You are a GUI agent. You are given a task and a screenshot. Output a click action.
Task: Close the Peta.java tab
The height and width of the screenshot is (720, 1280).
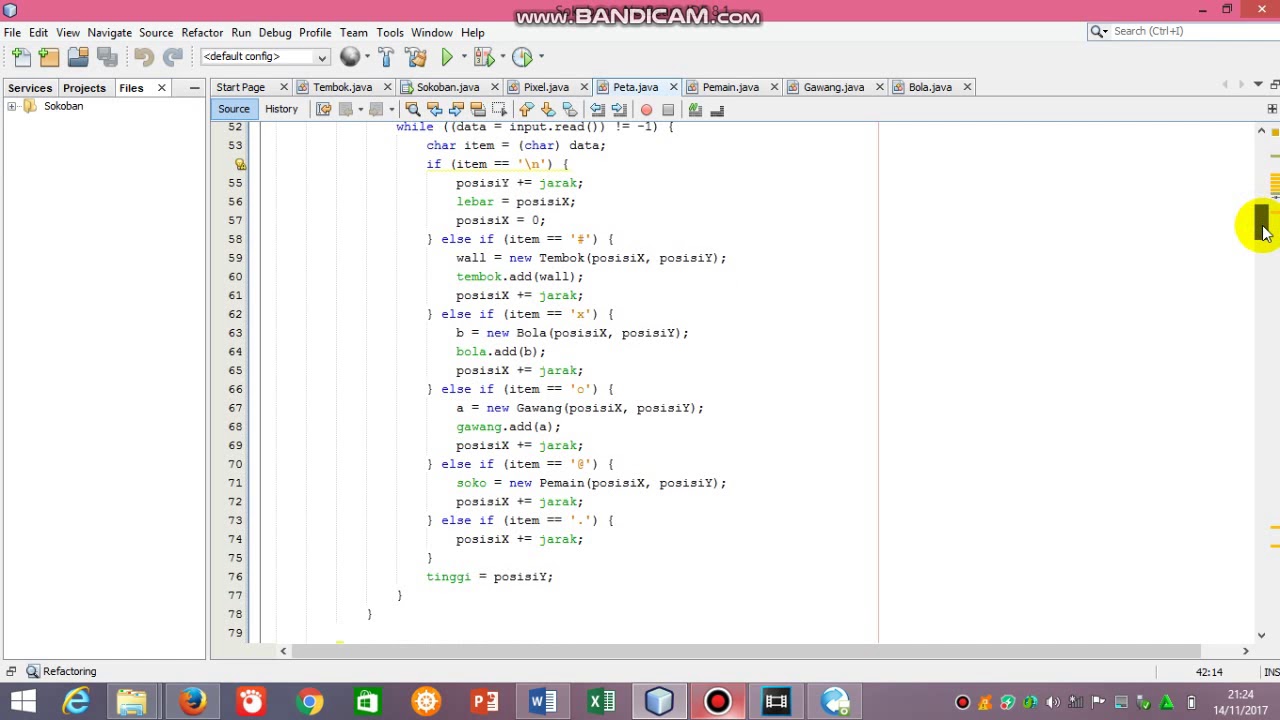point(673,87)
